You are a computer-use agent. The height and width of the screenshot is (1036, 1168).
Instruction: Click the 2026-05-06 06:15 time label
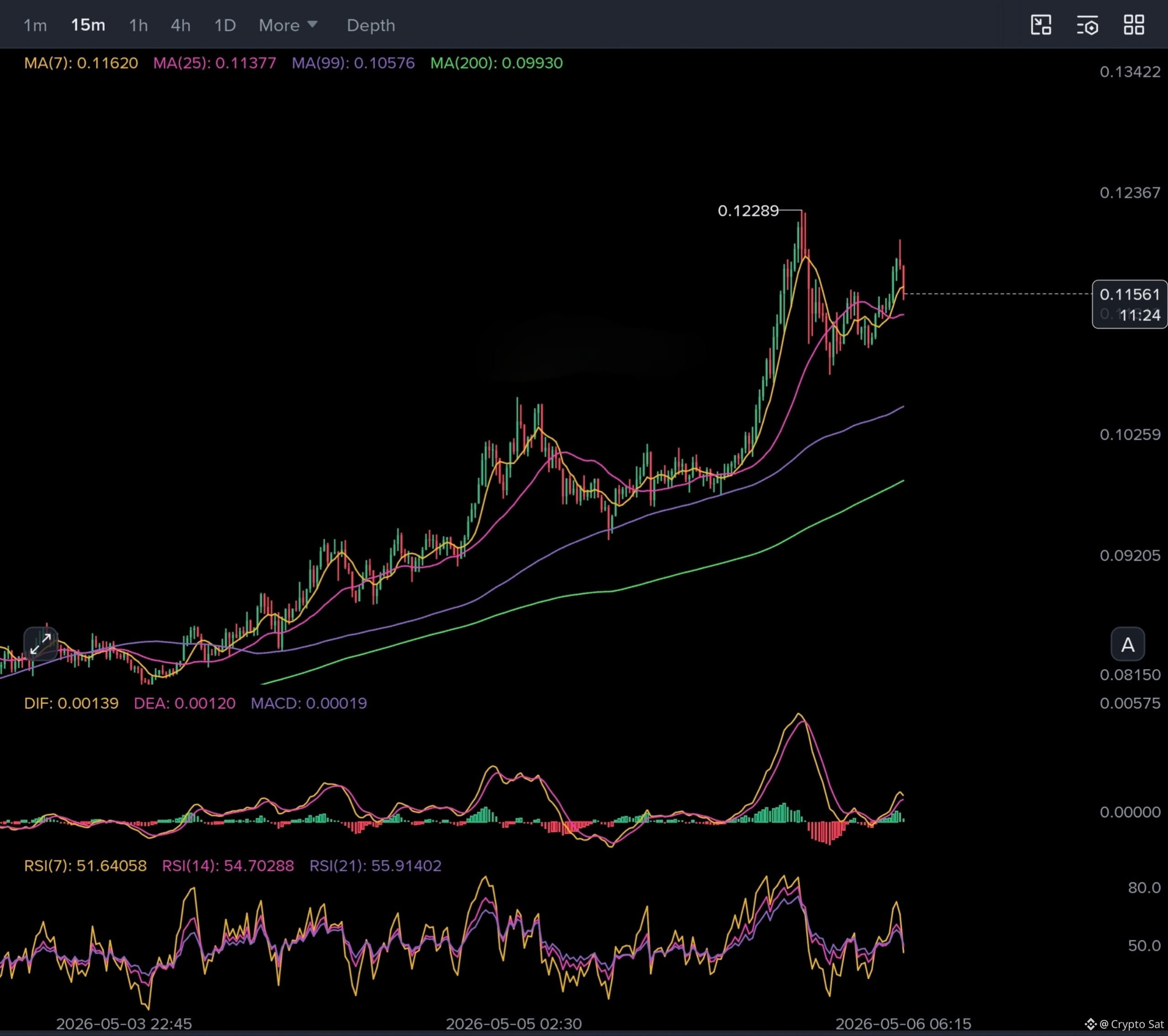click(903, 1023)
